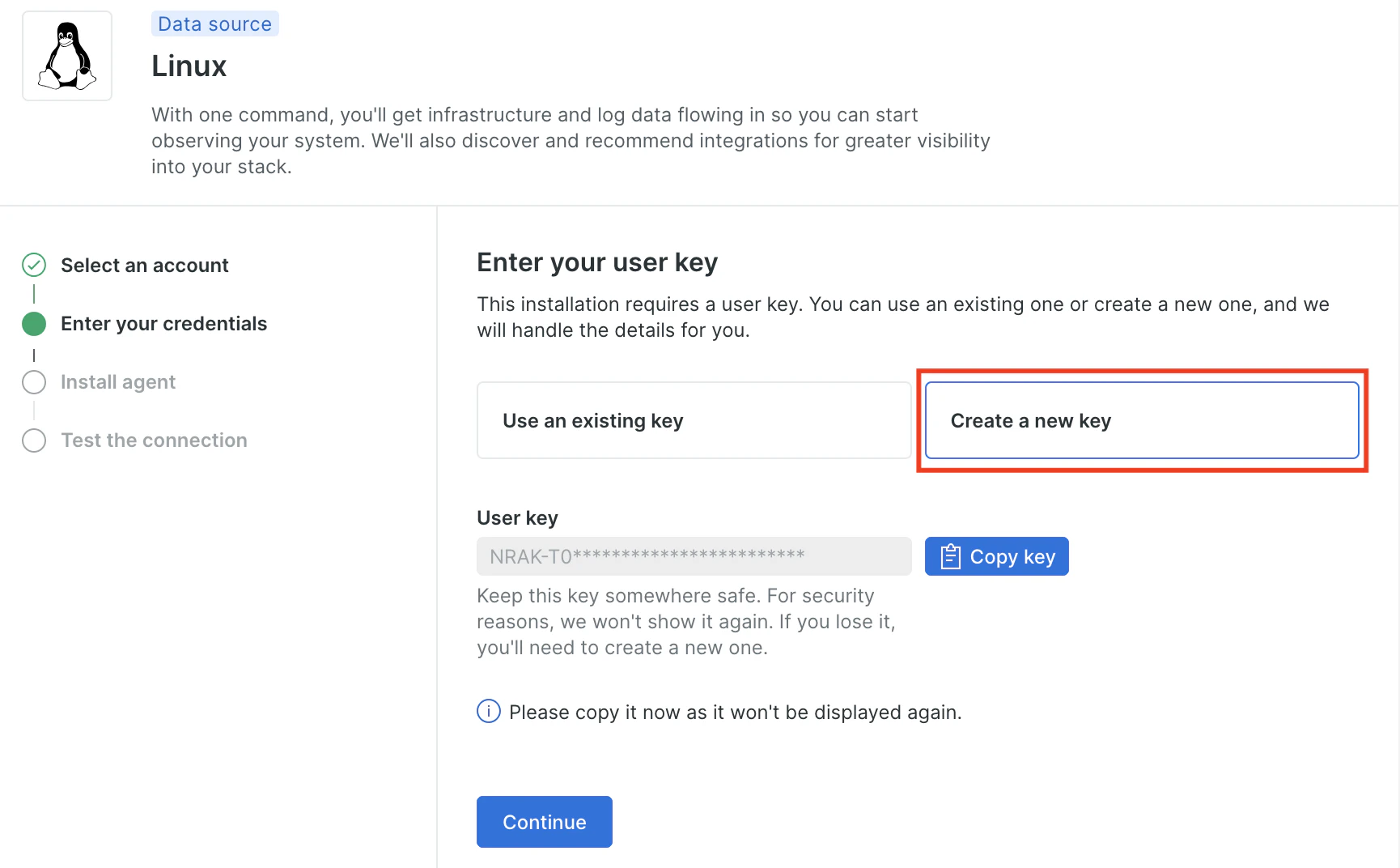Click the Linux page title

tap(189, 66)
